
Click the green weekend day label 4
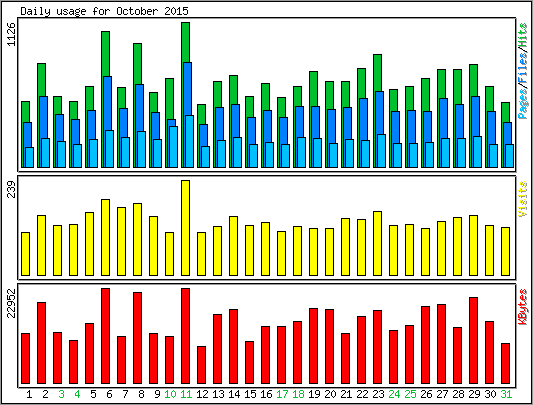[x=77, y=394]
